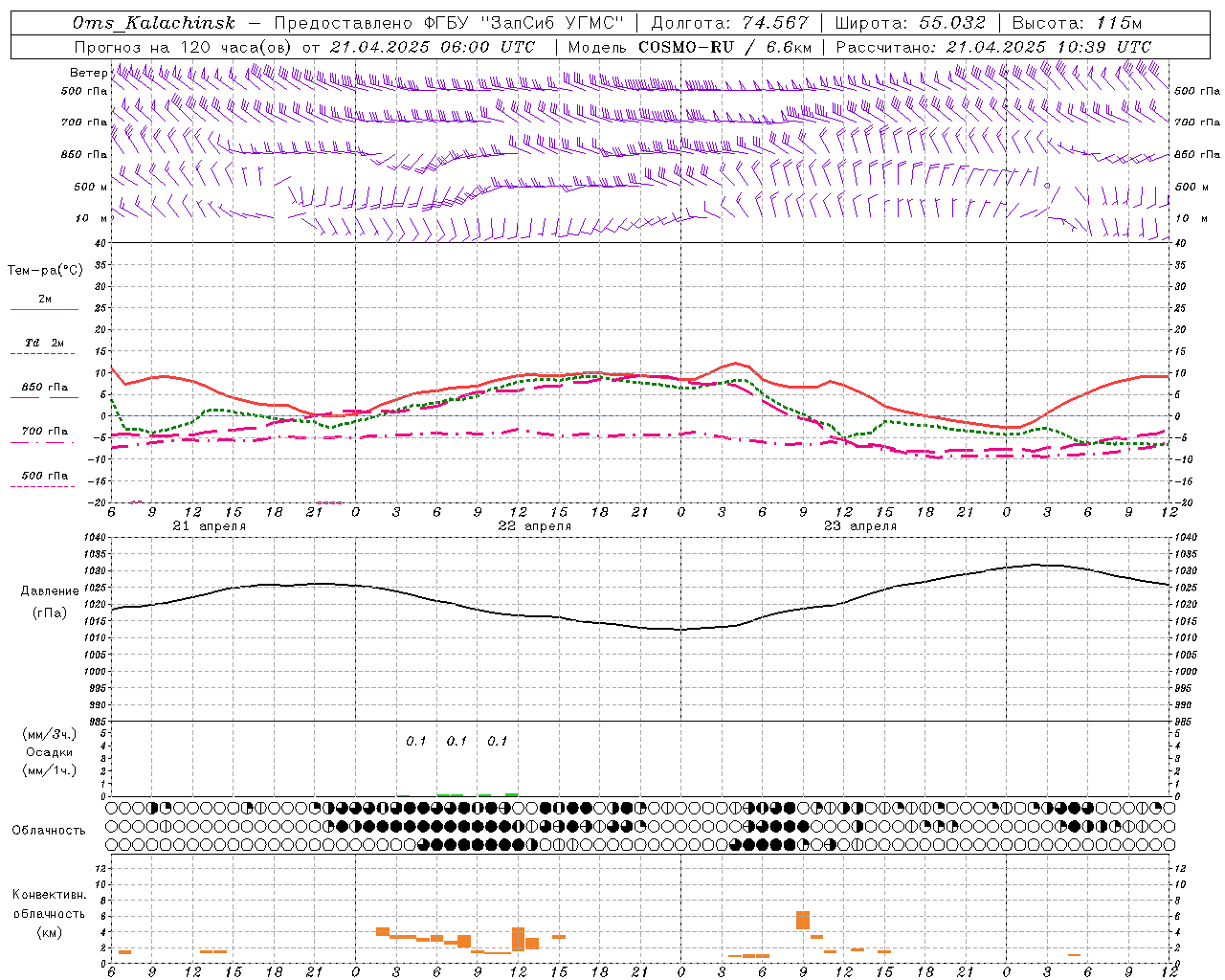Click the left 500 м wind level label
This screenshot has width=1225, height=980.
[x=91, y=187]
